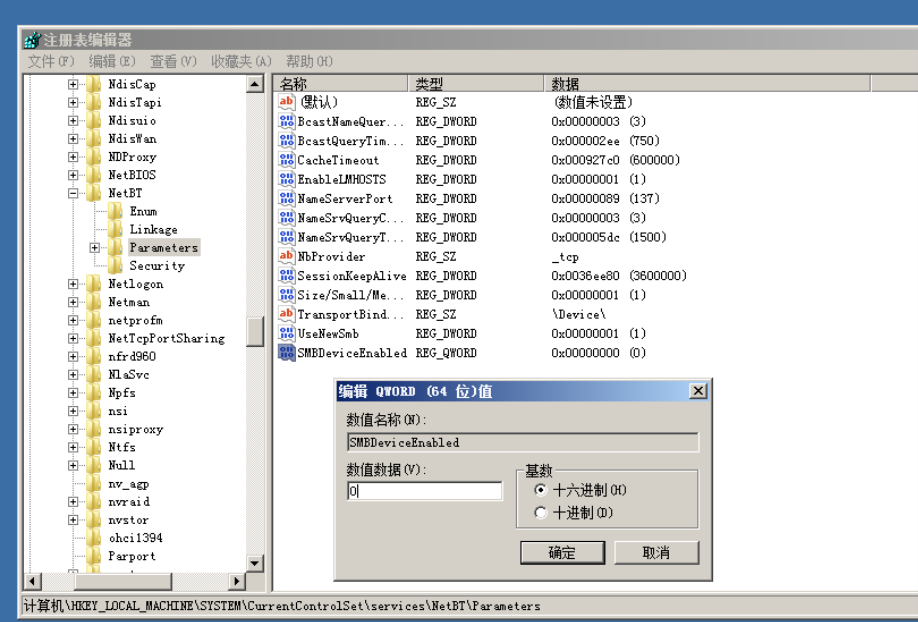Screen dimensions: 918x622
Task: Click the tree scrollbar down arrow
Action: click(255, 563)
